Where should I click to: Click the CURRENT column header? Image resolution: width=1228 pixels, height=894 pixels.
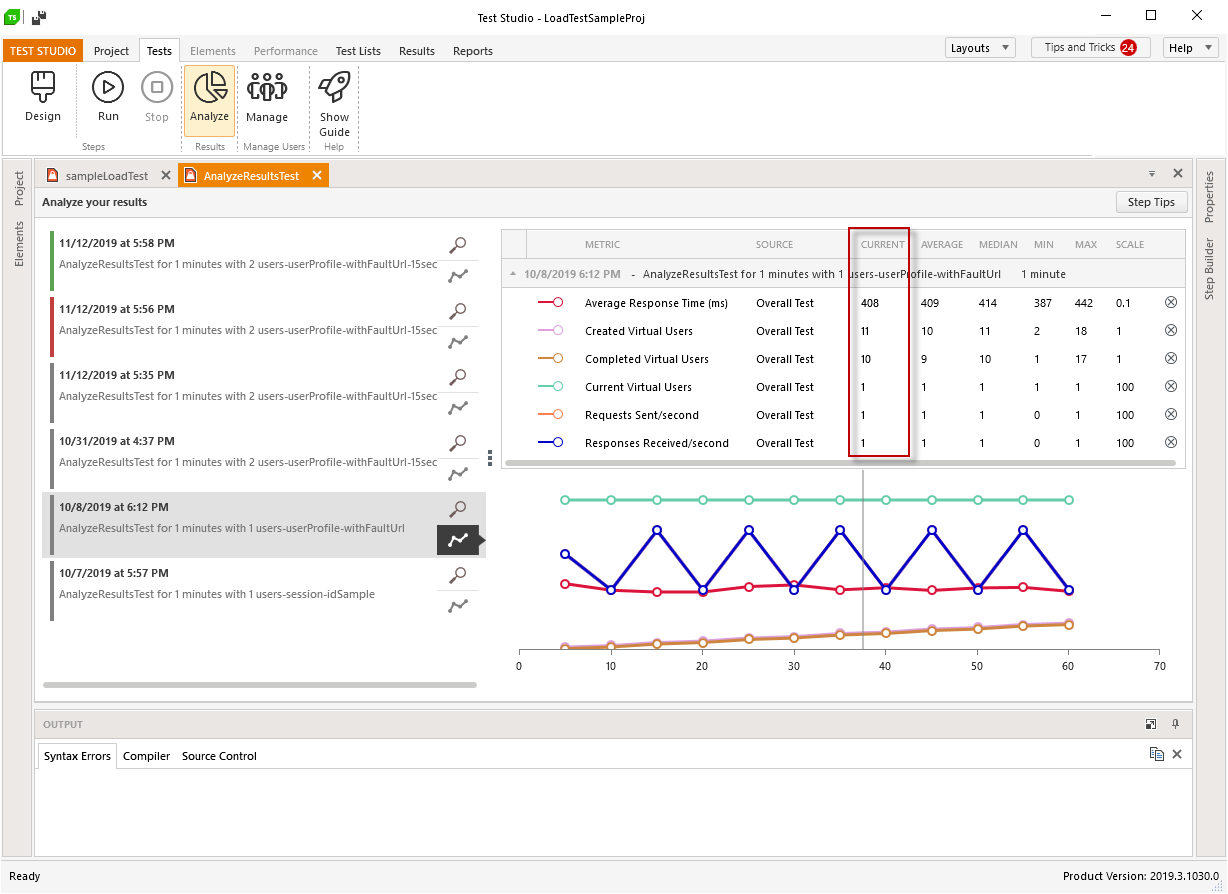tap(882, 244)
